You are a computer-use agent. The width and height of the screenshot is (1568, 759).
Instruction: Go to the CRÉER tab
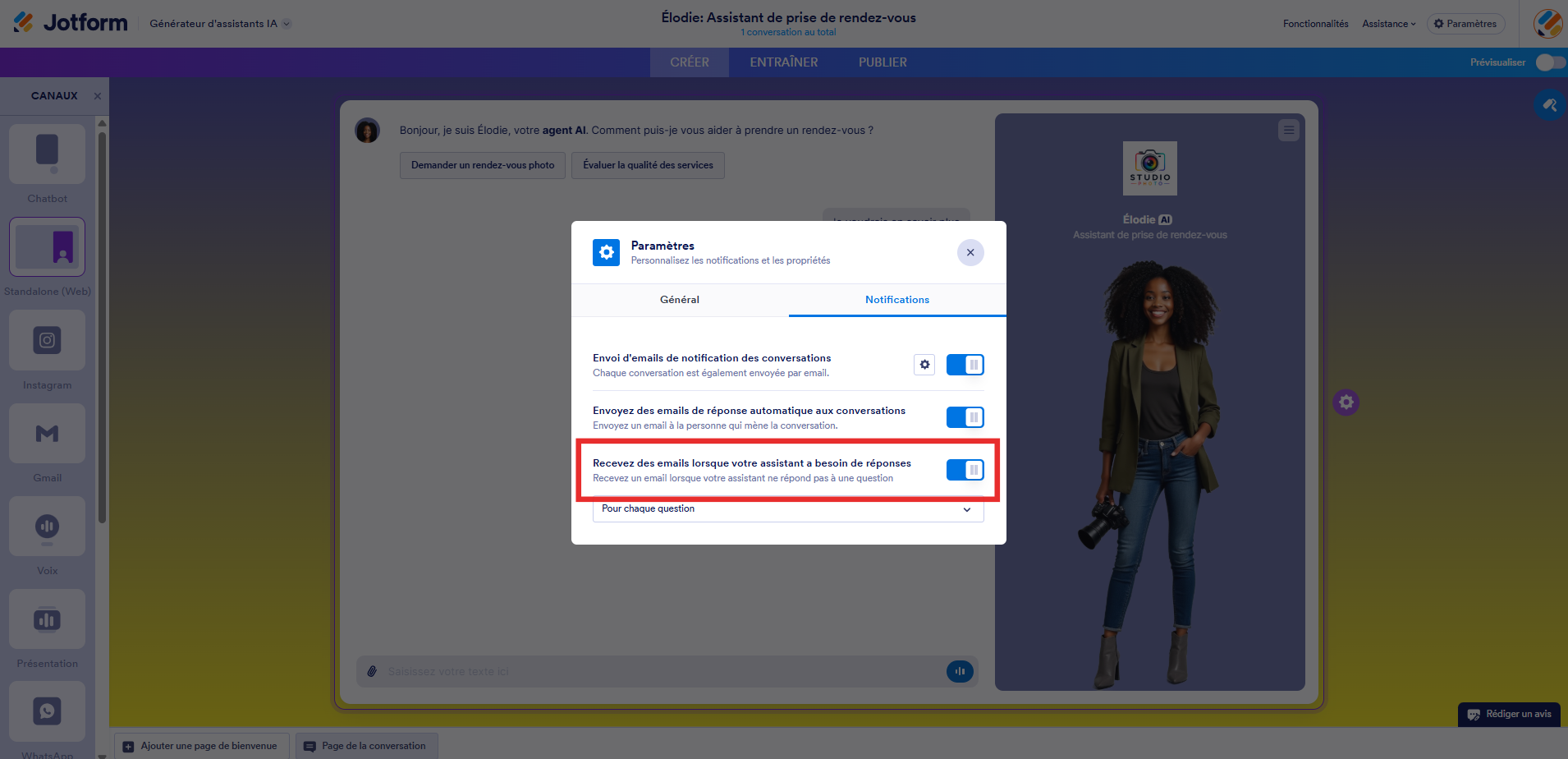pos(690,62)
